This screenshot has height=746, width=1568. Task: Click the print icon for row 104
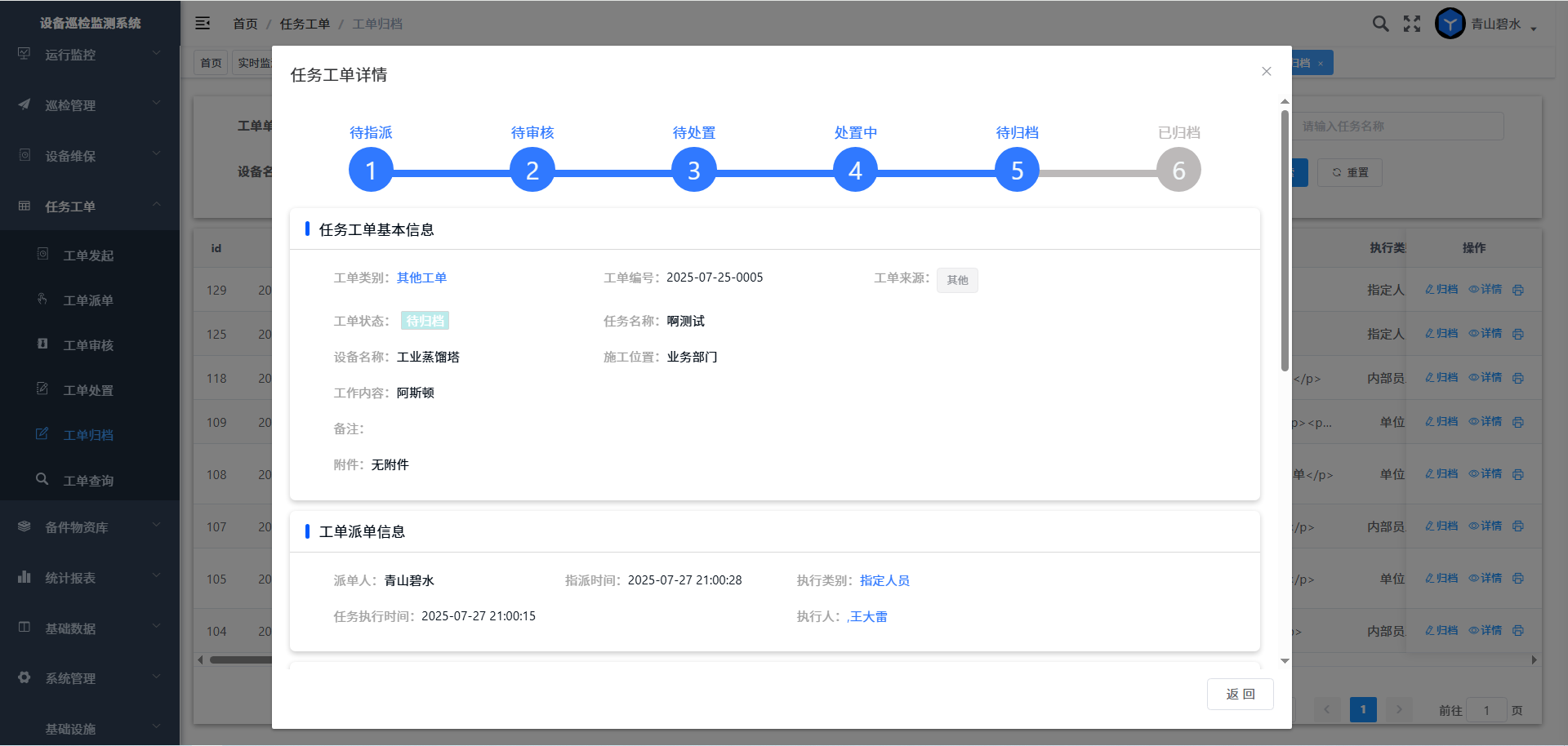(x=1518, y=631)
